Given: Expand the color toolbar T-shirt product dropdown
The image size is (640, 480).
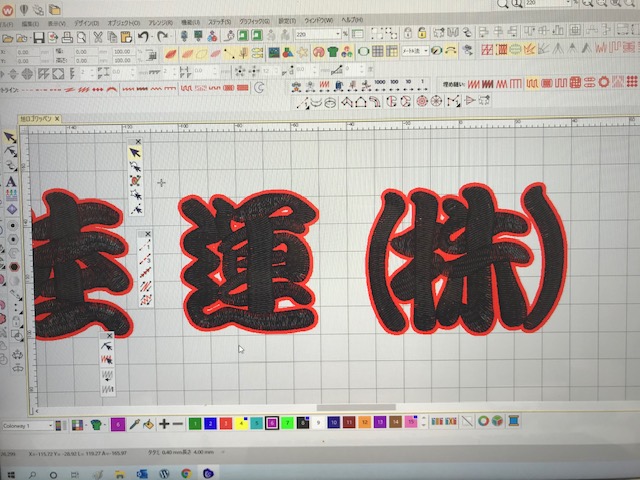Looking at the screenshot, I should pyautogui.click(x=104, y=425).
